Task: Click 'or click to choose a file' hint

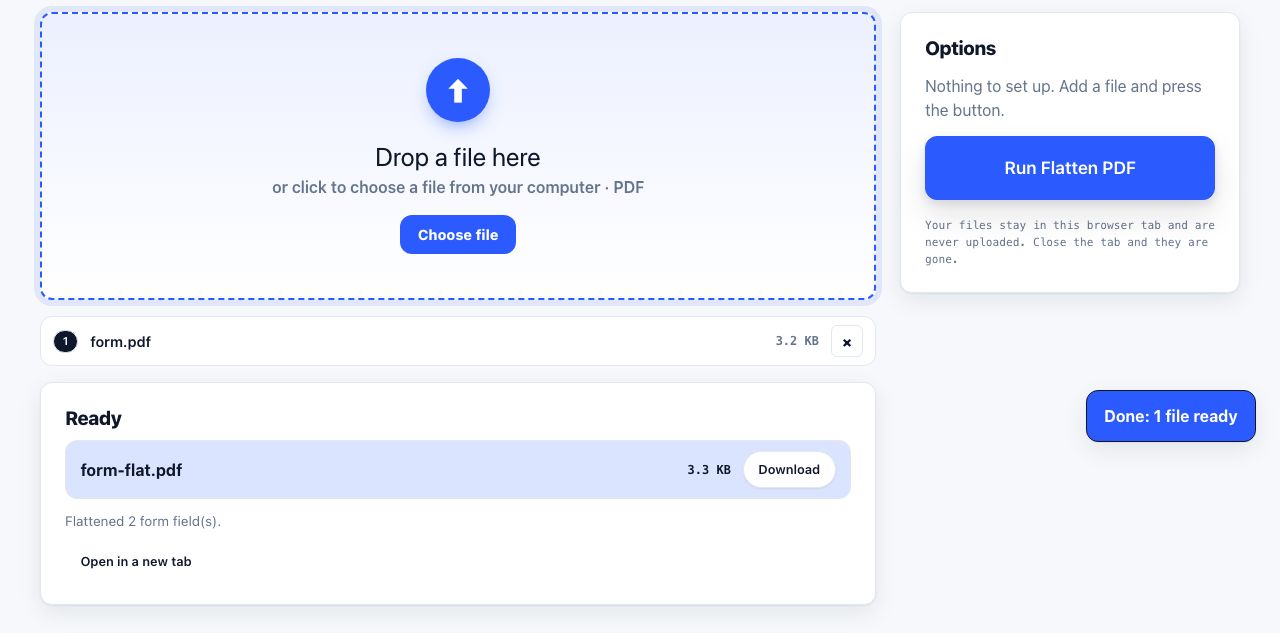Action: pyautogui.click(x=458, y=188)
